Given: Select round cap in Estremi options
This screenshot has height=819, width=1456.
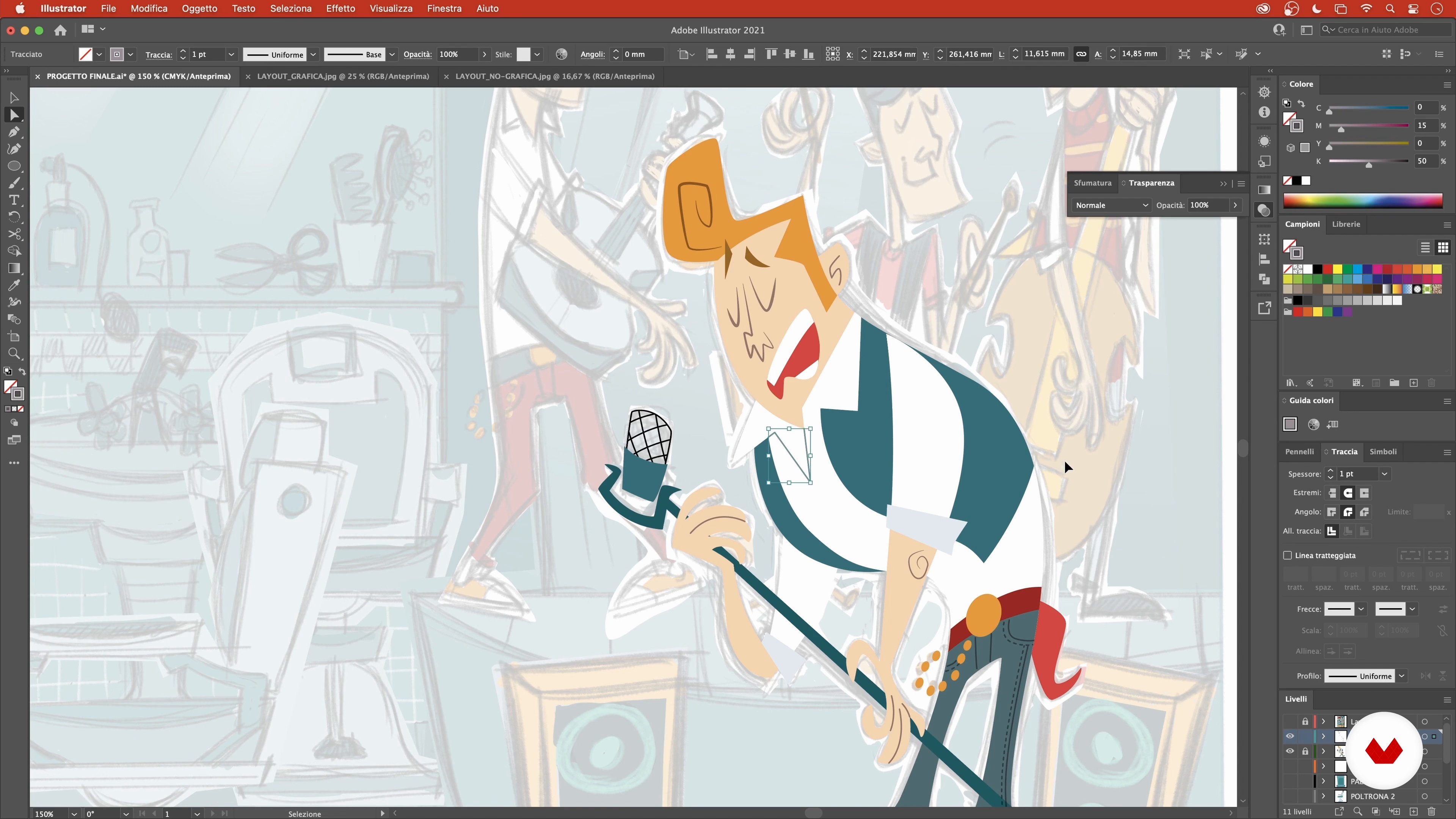Looking at the screenshot, I should click(1348, 493).
